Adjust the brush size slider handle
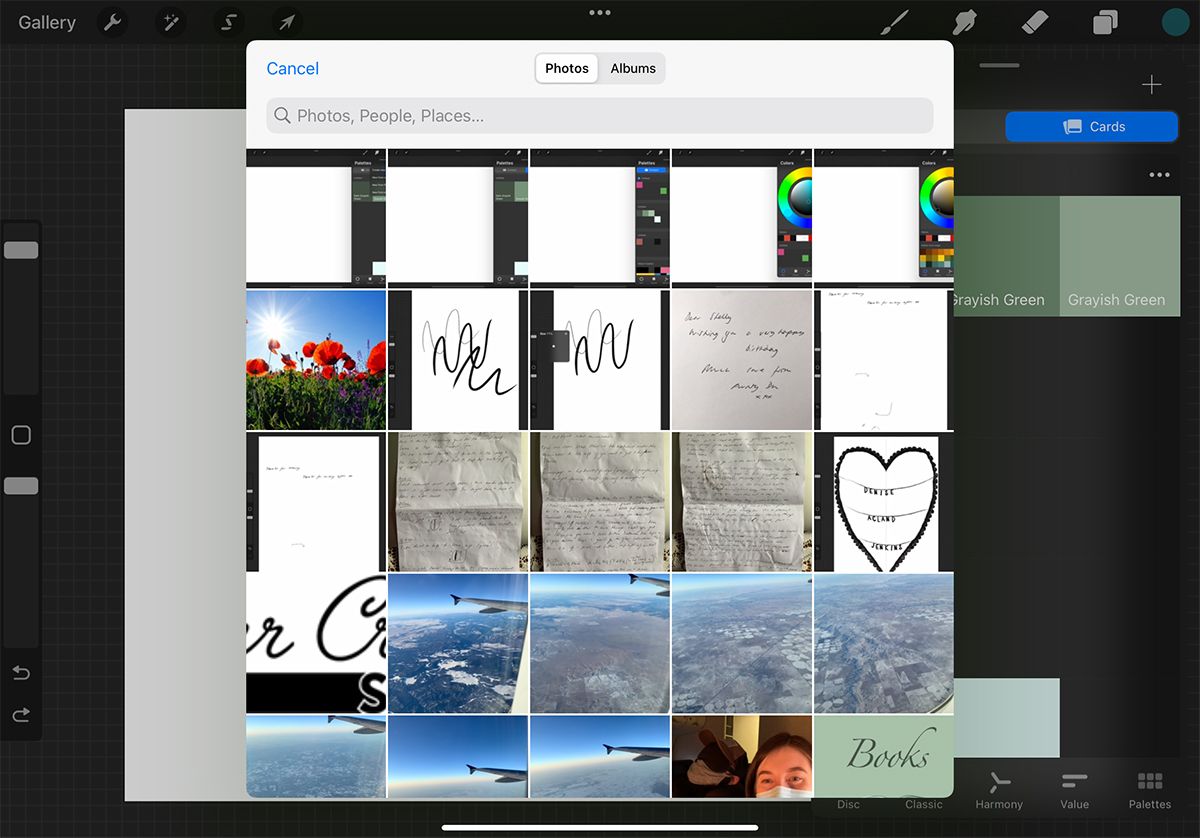Viewport: 1200px width, 838px height. pos(21,250)
